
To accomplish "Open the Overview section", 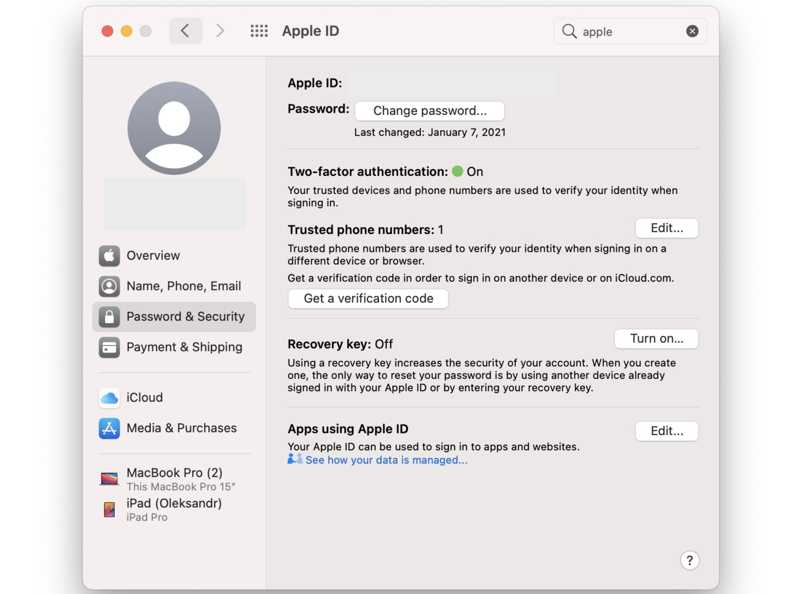I will click(174, 256).
